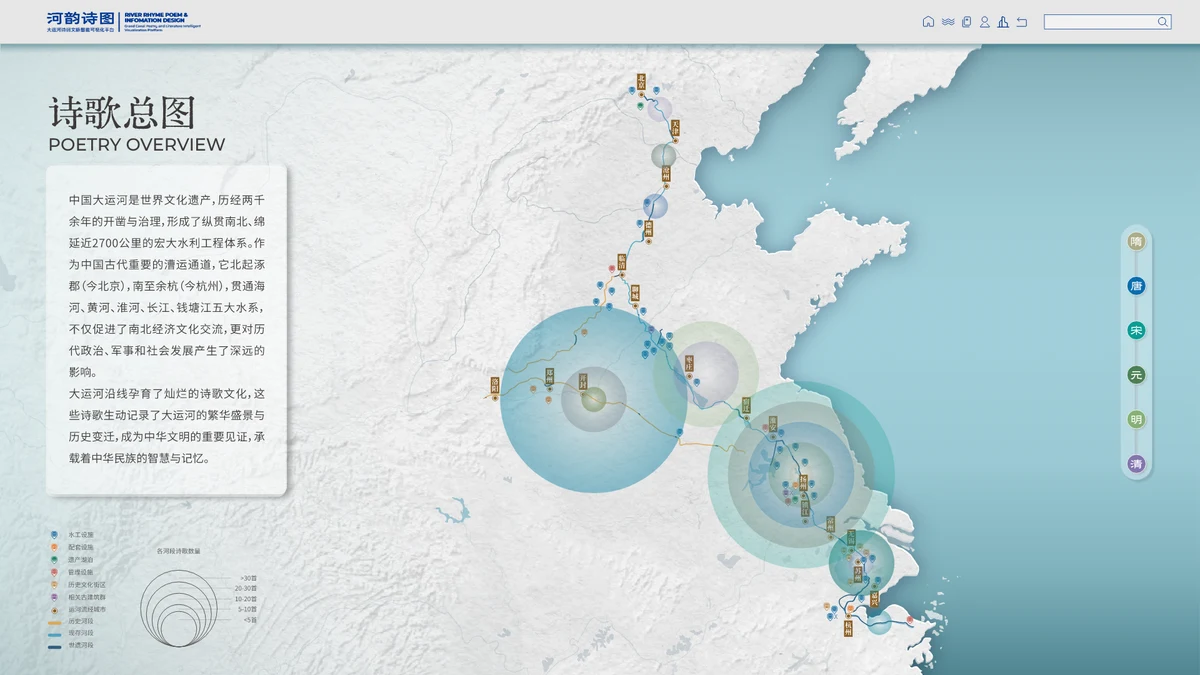Click the 运河流经城市 legend dot
Viewport: 1200px width, 675px height.
click(54, 609)
